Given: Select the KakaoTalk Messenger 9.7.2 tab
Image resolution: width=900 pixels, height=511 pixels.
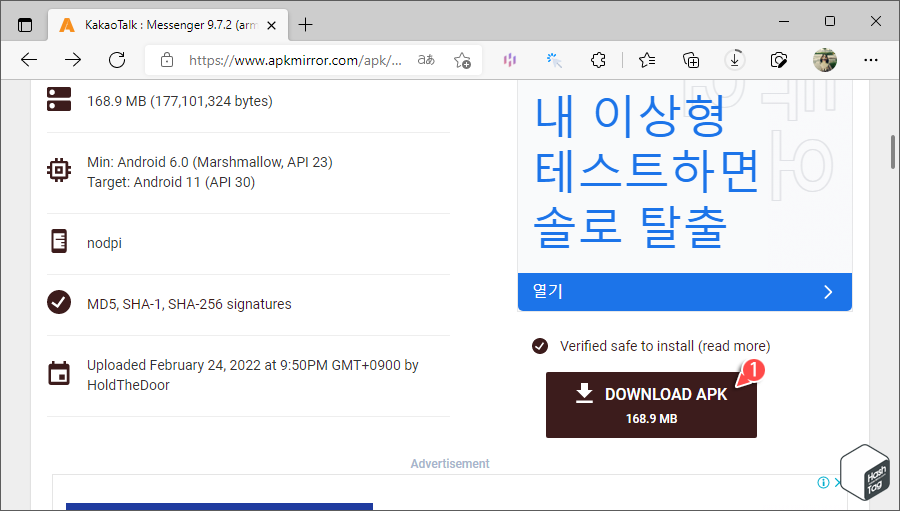Looking at the screenshot, I should [169, 25].
